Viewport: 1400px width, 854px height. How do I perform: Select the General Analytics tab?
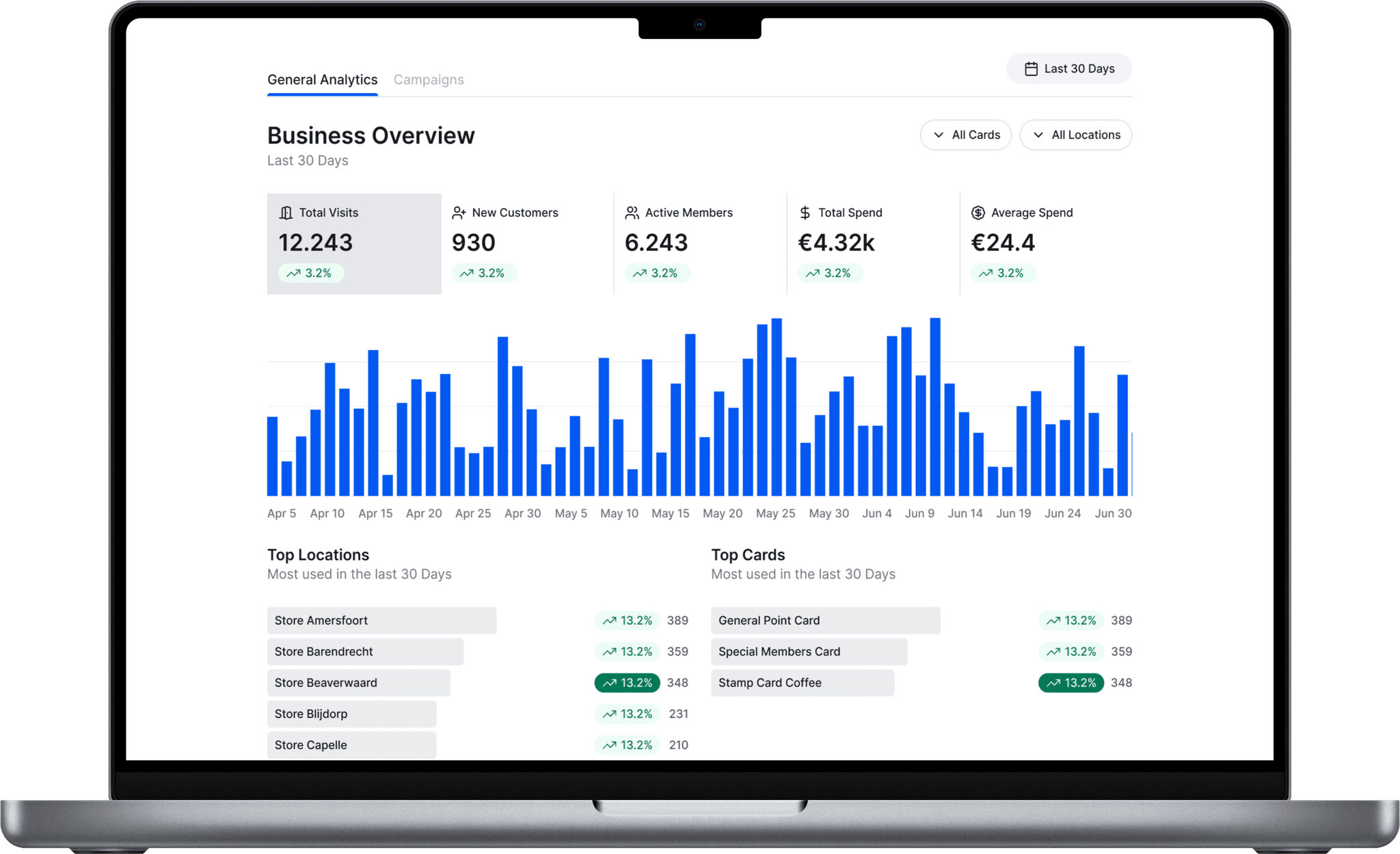[x=322, y=80]
